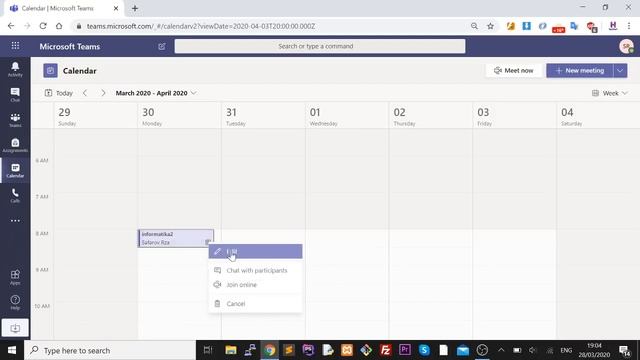Click the Search or type a command box
Image resolution: width=640 pixels, height=360 pixels.
click(320, 46)
